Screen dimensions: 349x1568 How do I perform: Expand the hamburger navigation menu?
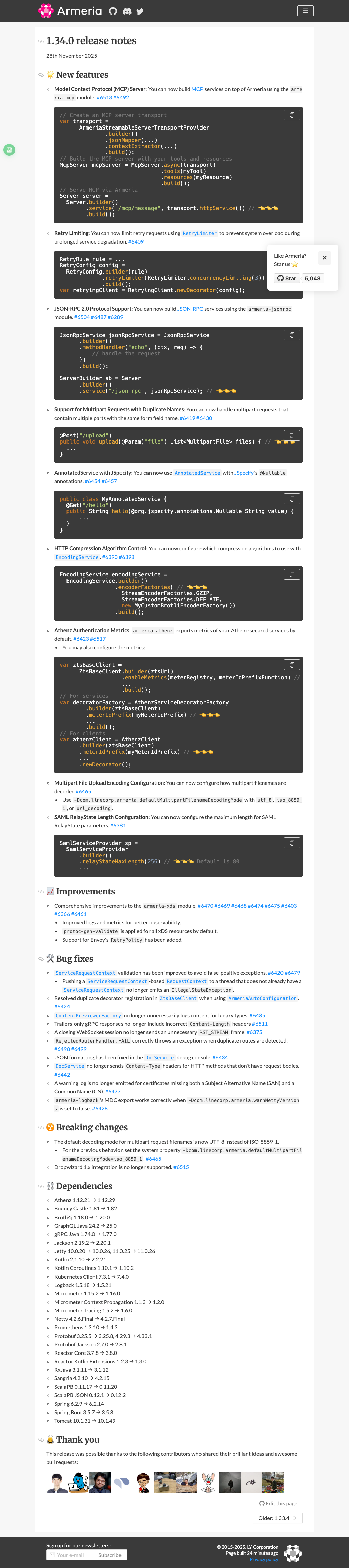305,11
